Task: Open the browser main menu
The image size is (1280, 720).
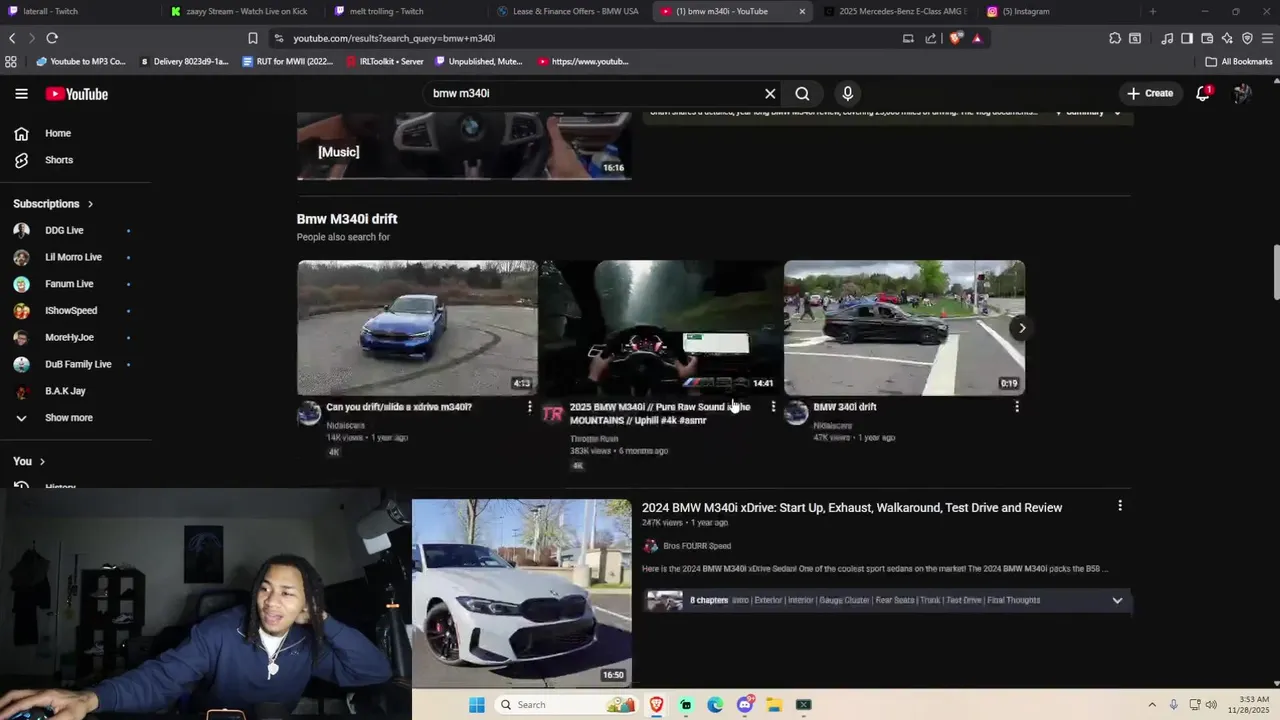Action: click(x=1268, y=38)
